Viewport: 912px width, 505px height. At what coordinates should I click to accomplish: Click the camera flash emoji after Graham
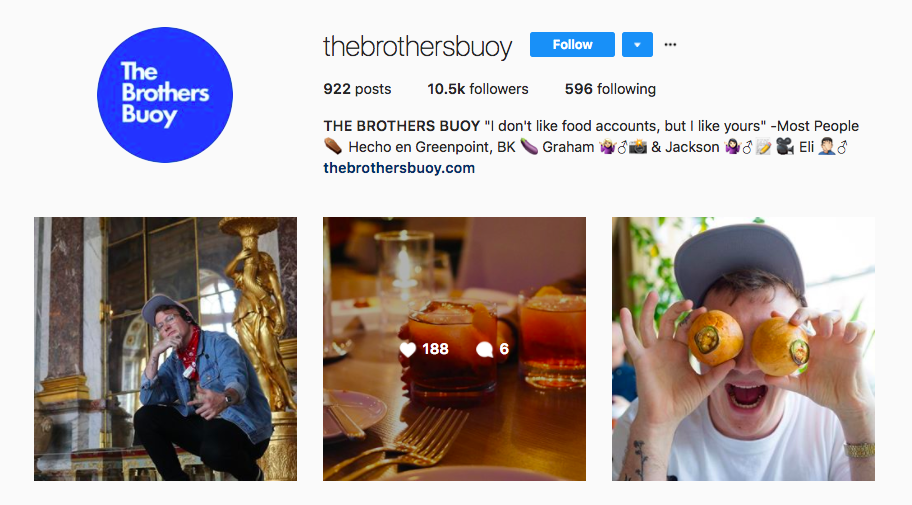click(638, 147)
